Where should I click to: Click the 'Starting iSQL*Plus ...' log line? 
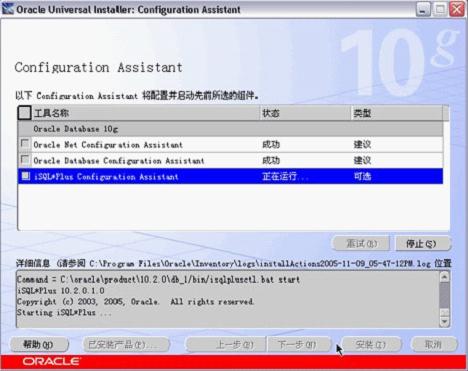pyautogui.click(x=64, y=313)
